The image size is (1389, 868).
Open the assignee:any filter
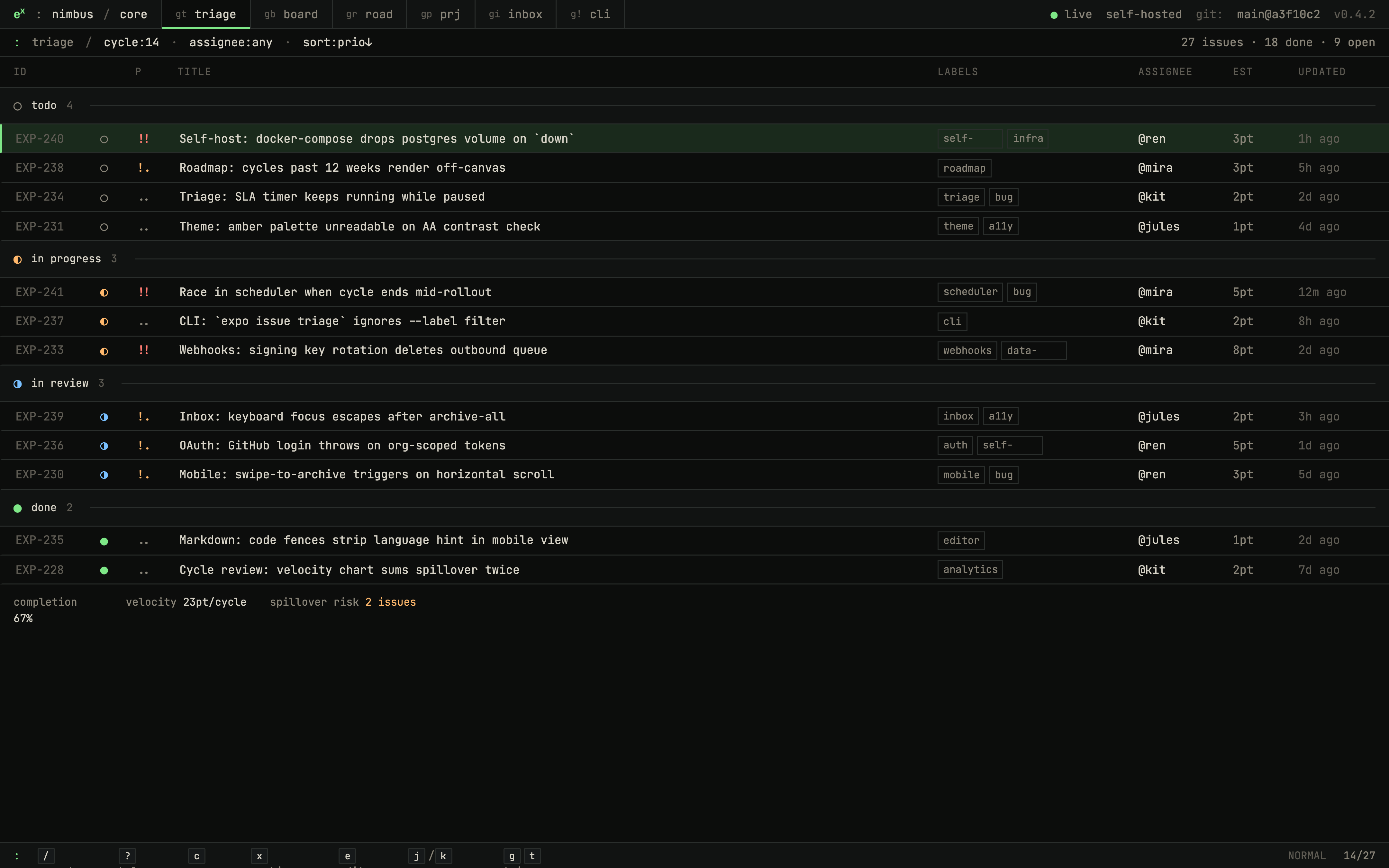click(231, 42)
